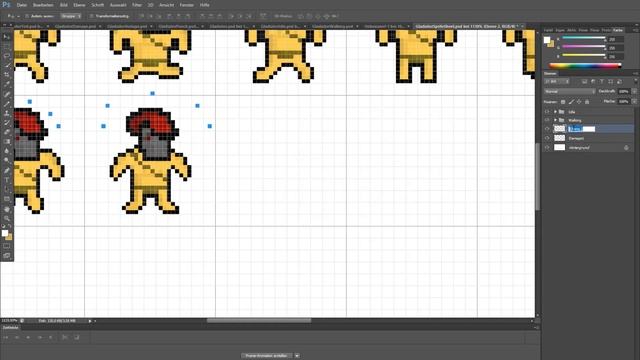640x360 pixels.
Task: Select the Gradient tool
Action: point(7,141)
